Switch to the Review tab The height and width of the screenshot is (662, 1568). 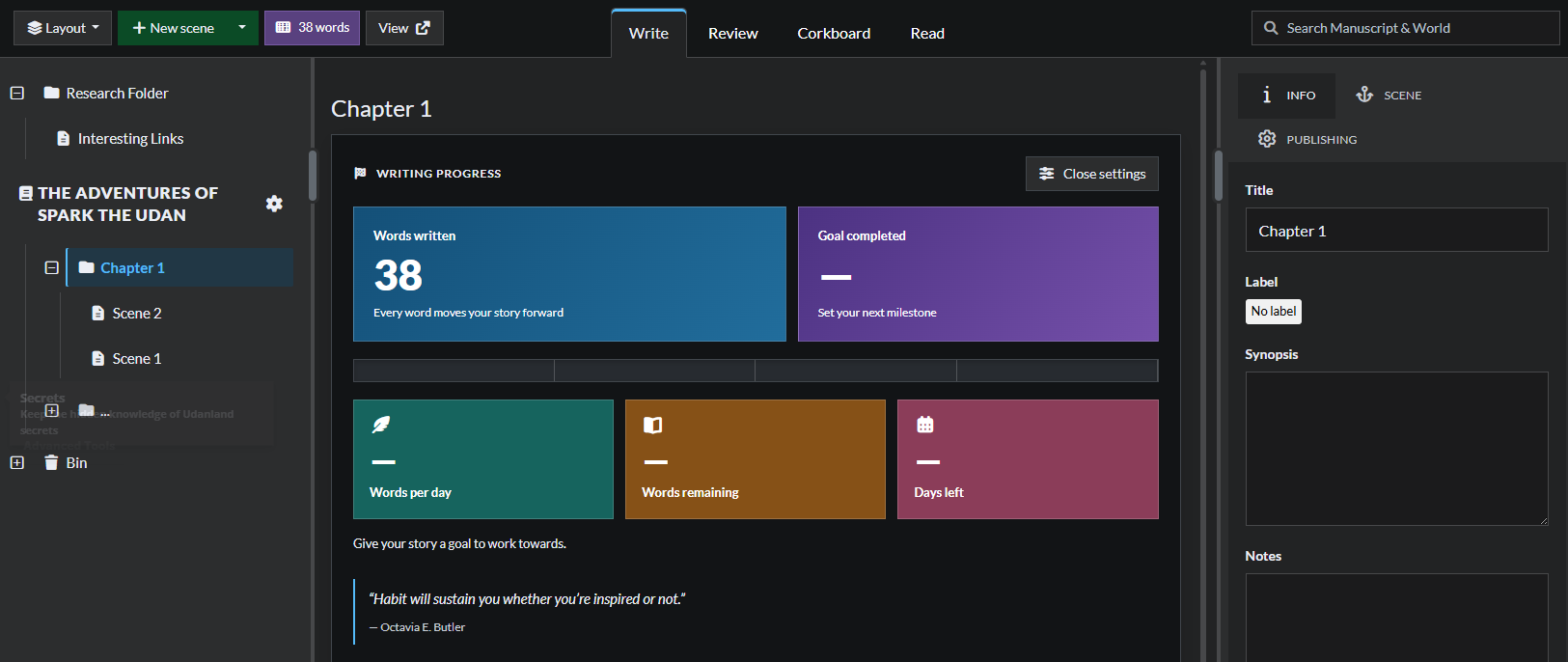[x=733, y=33]
